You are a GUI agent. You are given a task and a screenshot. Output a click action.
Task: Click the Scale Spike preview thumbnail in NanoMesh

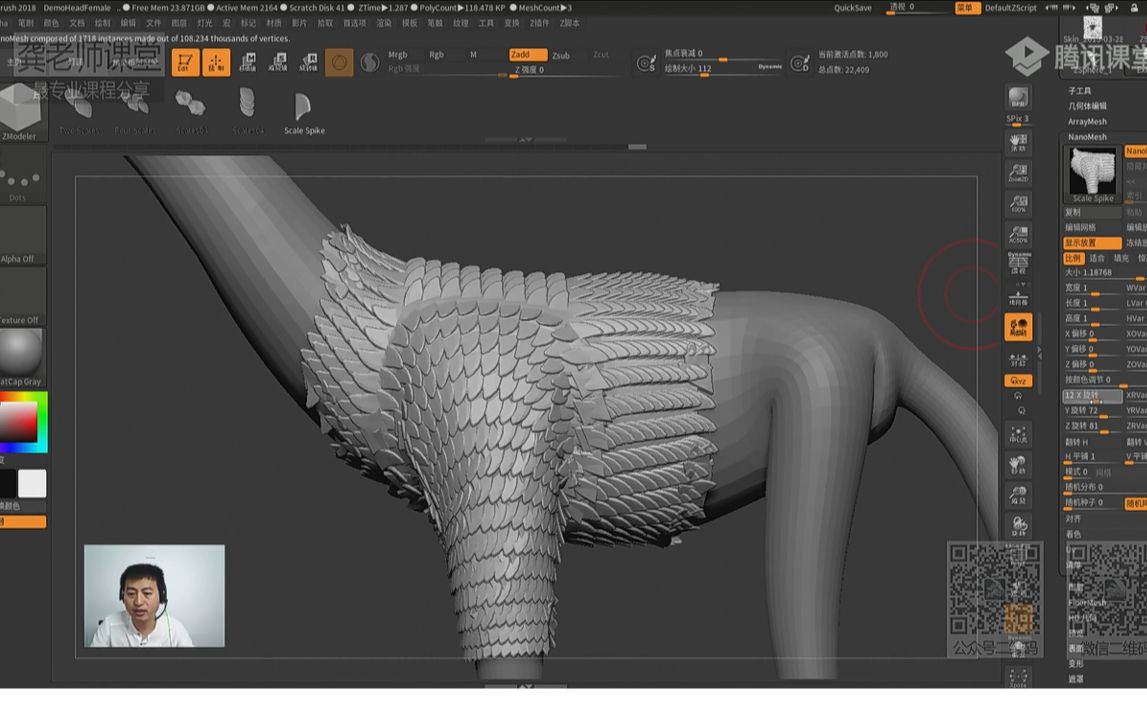tap(1091, 172)
